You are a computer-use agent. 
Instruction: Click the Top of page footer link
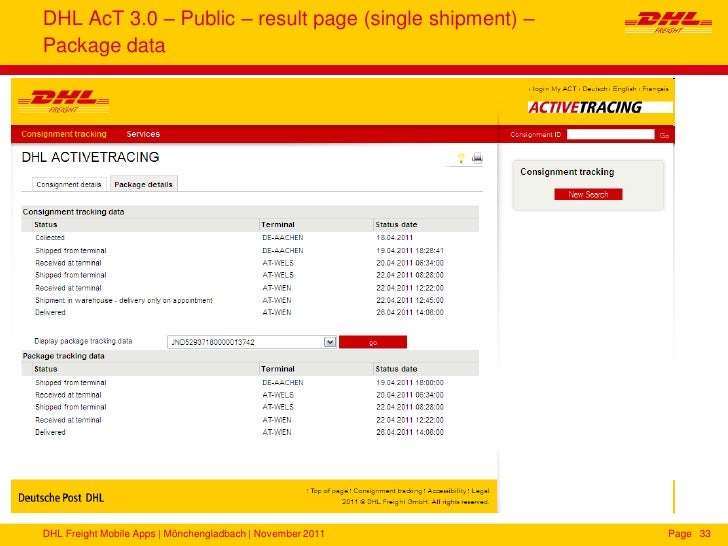click(329, 491)
